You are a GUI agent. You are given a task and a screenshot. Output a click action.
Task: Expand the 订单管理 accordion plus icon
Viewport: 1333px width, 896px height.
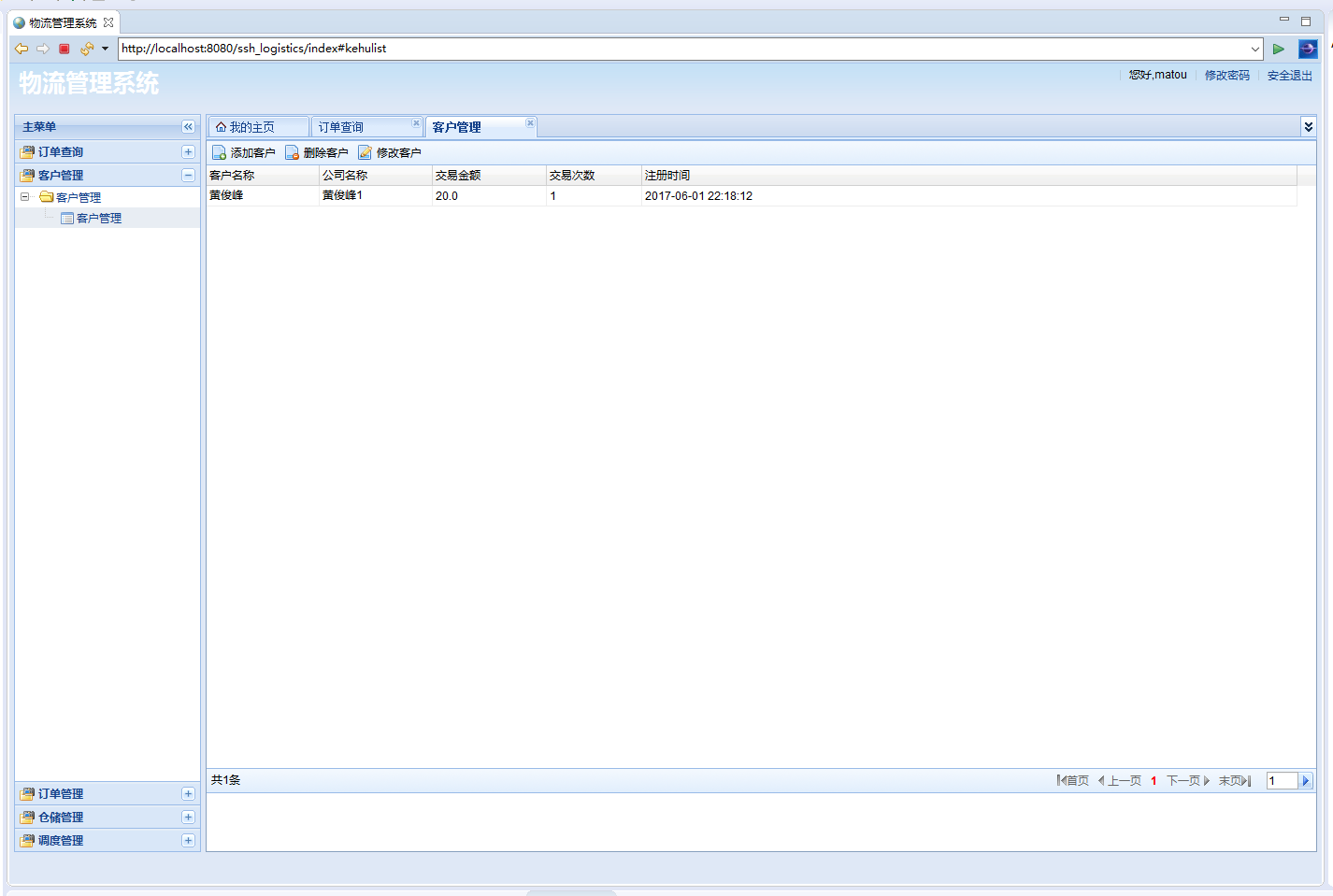coord(188,794)
